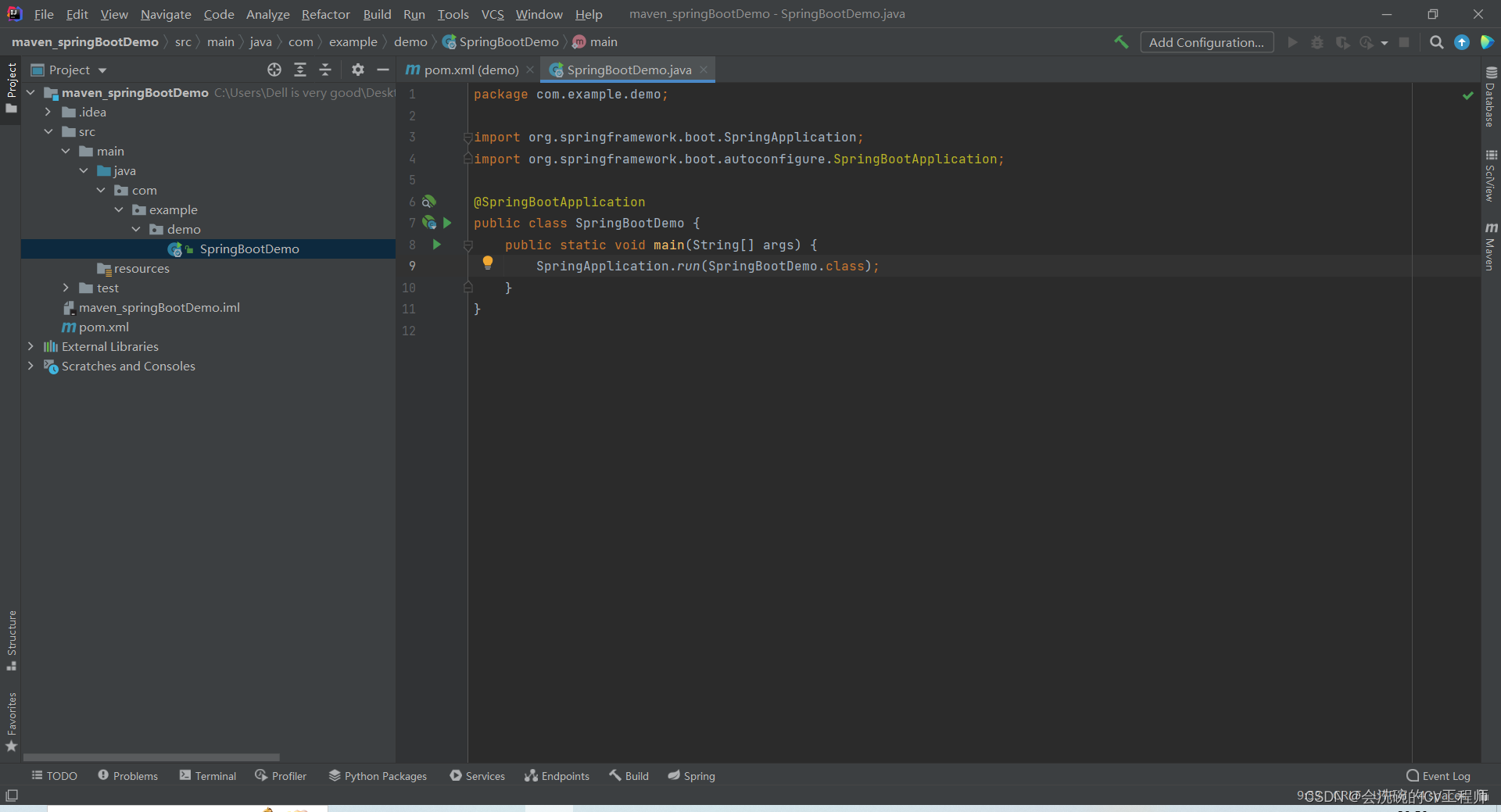
Task: Open Search Everywhere magnifier icon
Action: pos(1436,42)
